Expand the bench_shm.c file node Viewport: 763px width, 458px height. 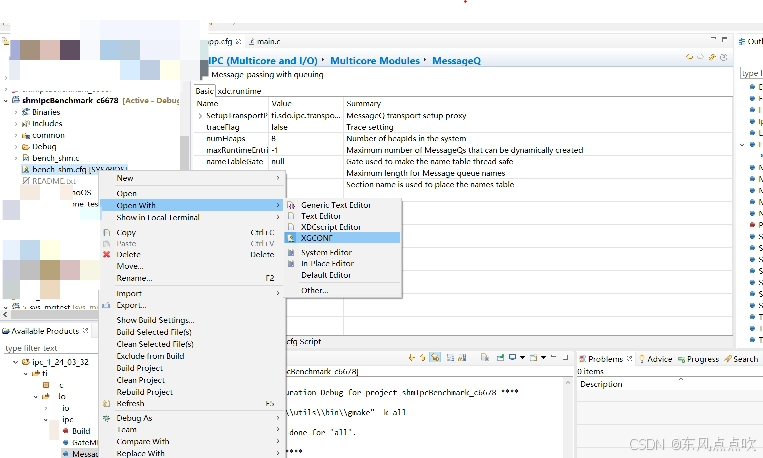pyautogui.click(x=16, y=158)
